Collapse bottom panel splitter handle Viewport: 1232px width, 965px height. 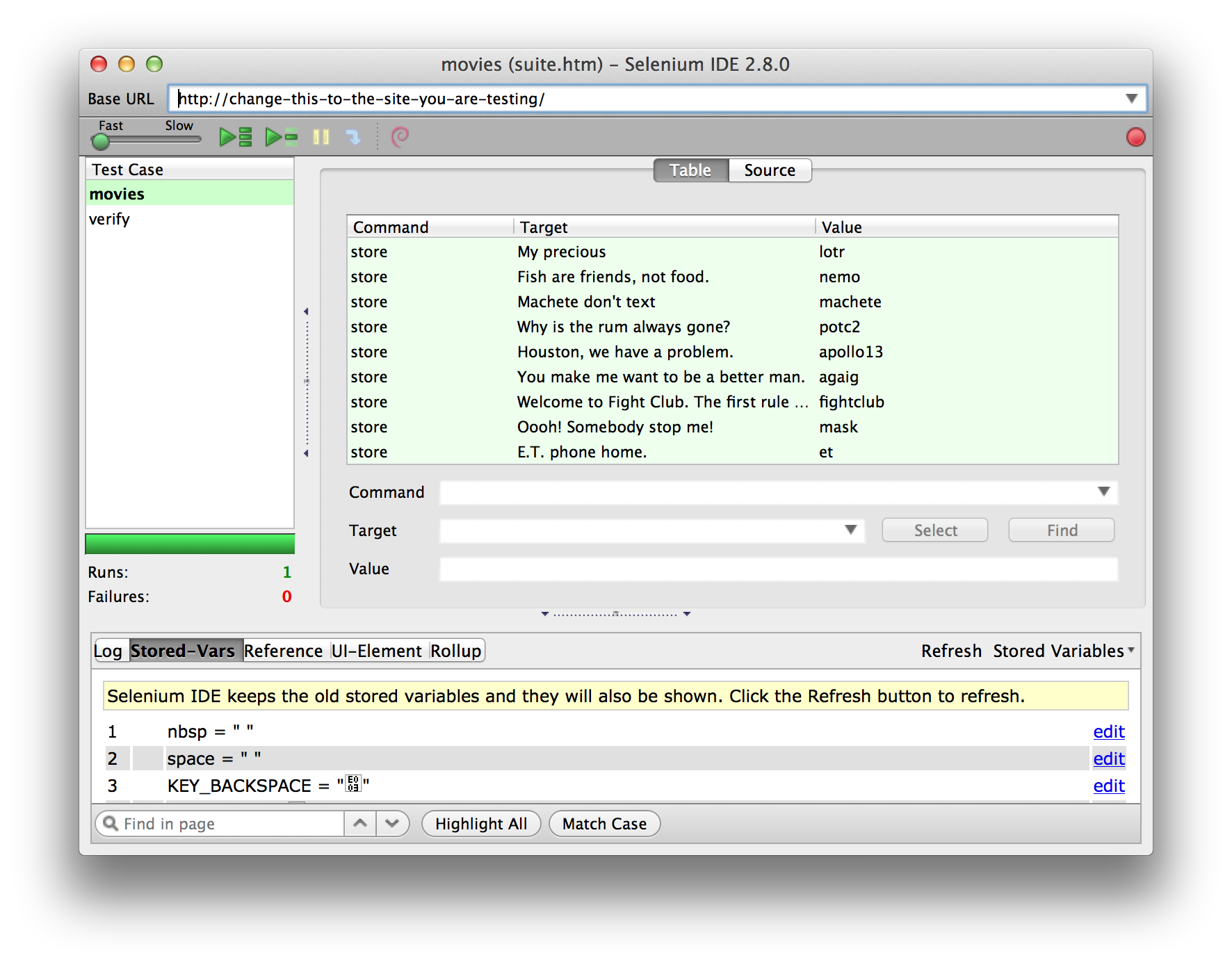coord(615,614)
